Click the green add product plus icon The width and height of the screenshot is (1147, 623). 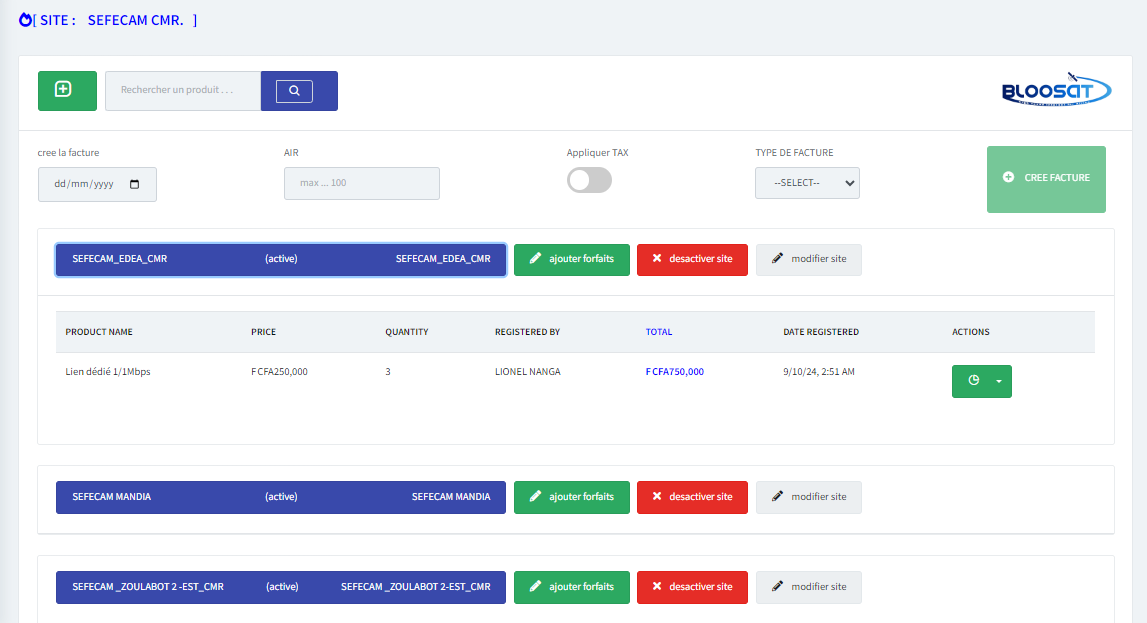(67, 91)
